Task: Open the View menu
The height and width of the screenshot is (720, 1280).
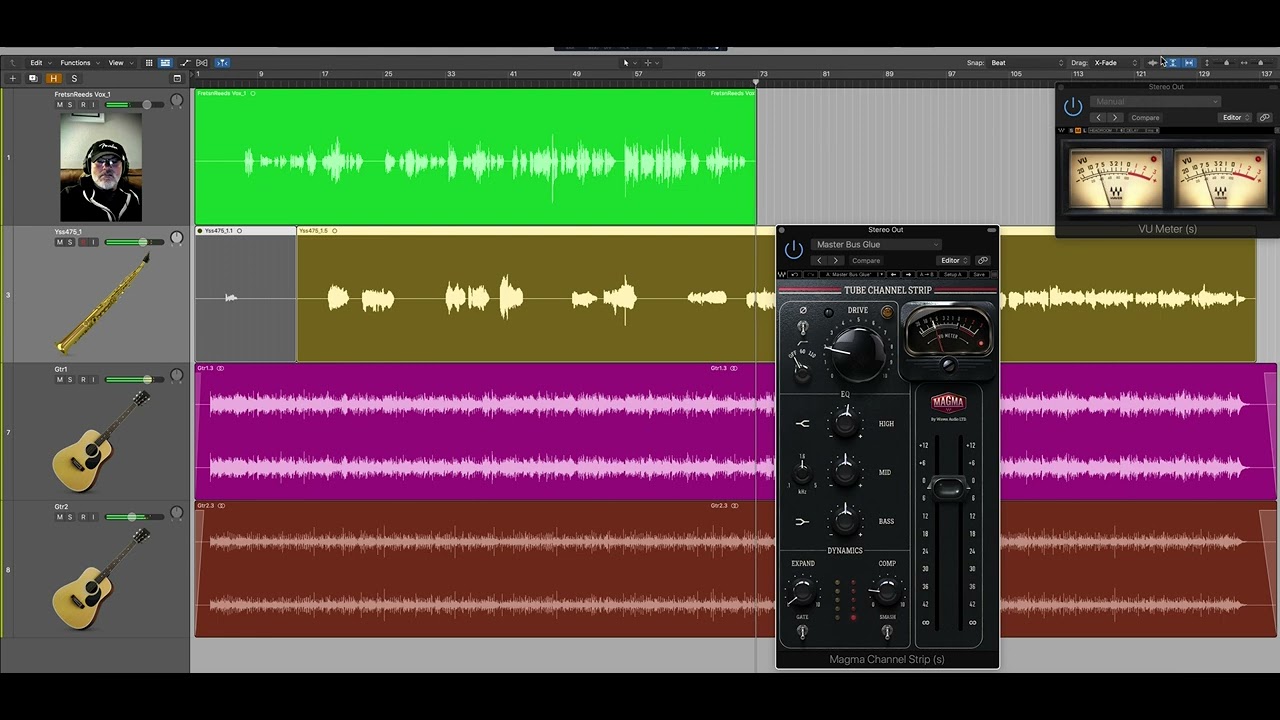Action: click(119, 63)
